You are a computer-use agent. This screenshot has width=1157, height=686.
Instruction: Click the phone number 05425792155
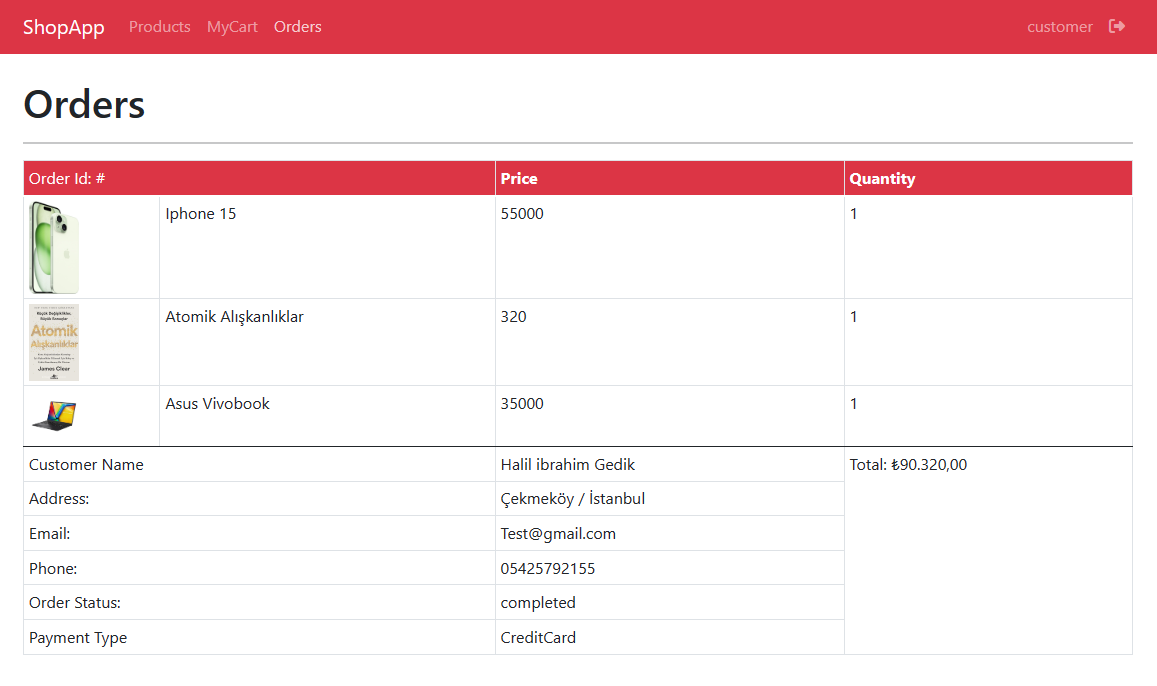tap(548, 569)
